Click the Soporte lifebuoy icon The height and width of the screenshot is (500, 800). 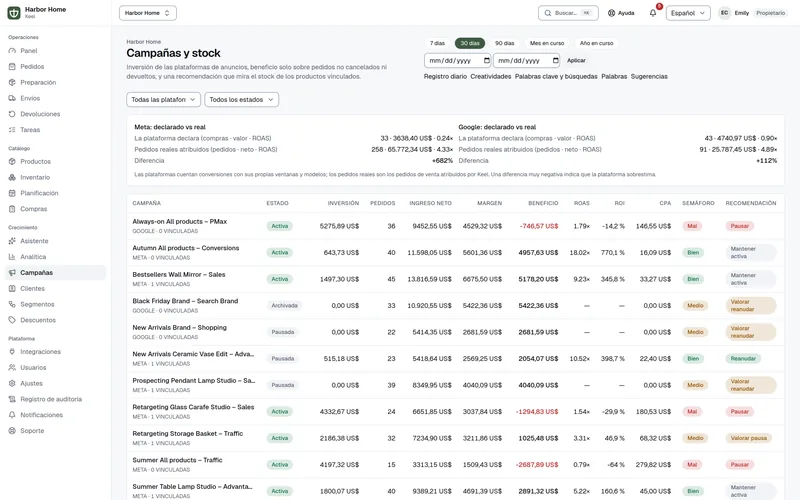(x=12, y=431)
